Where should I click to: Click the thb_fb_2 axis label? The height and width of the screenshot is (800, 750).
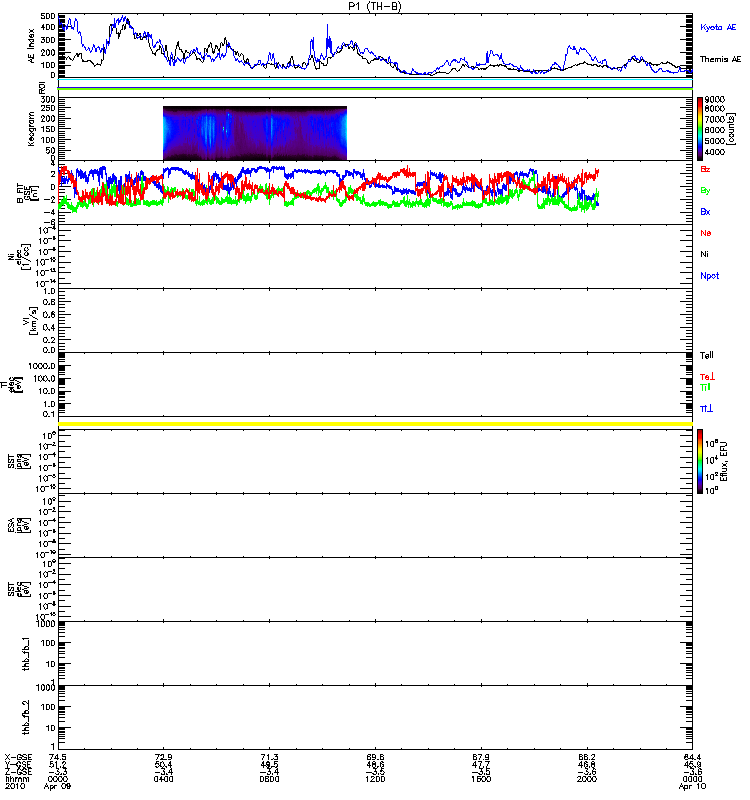[26, 717]
